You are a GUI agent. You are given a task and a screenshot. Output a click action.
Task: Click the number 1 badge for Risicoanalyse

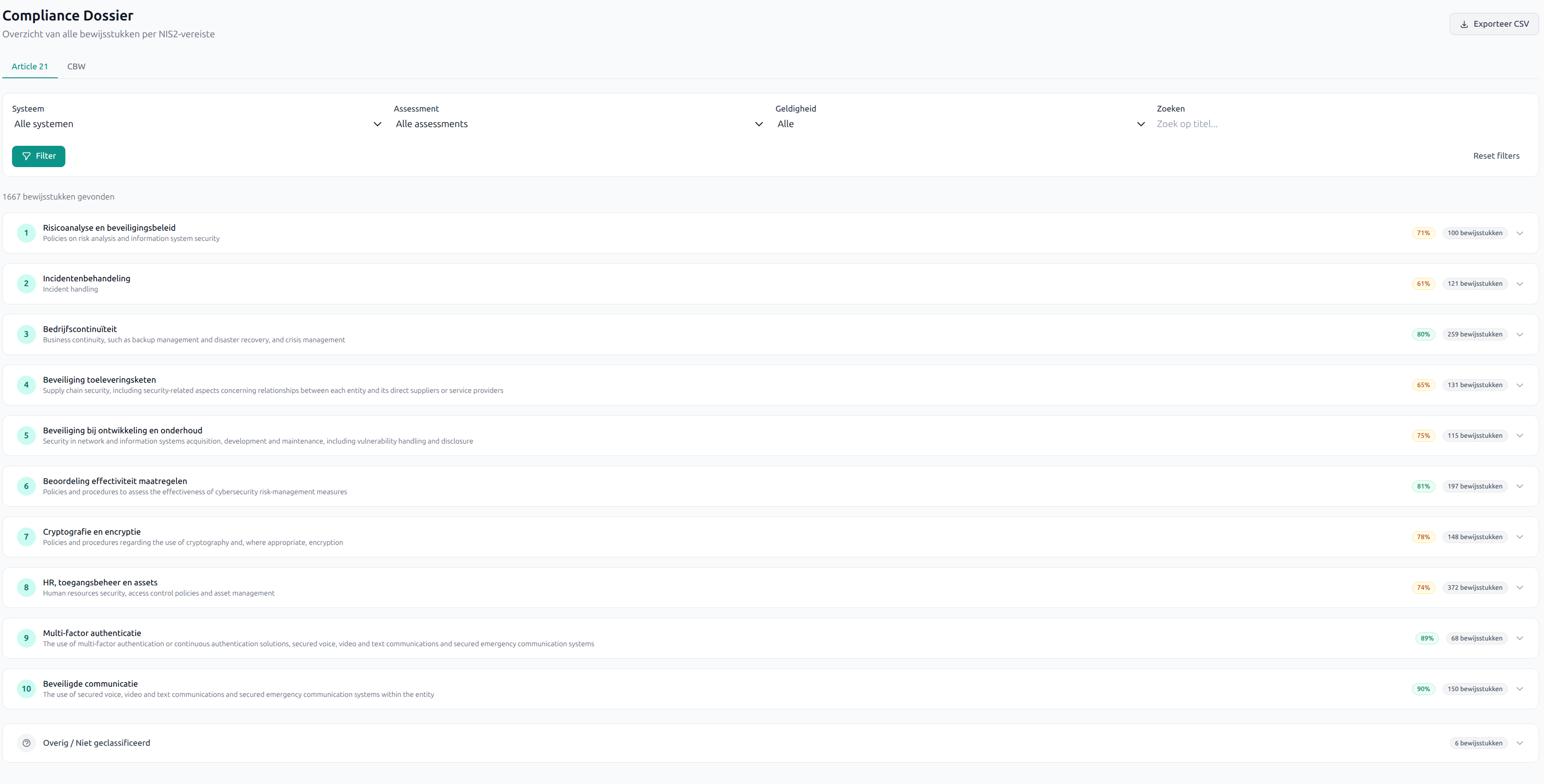click(26, 233)
